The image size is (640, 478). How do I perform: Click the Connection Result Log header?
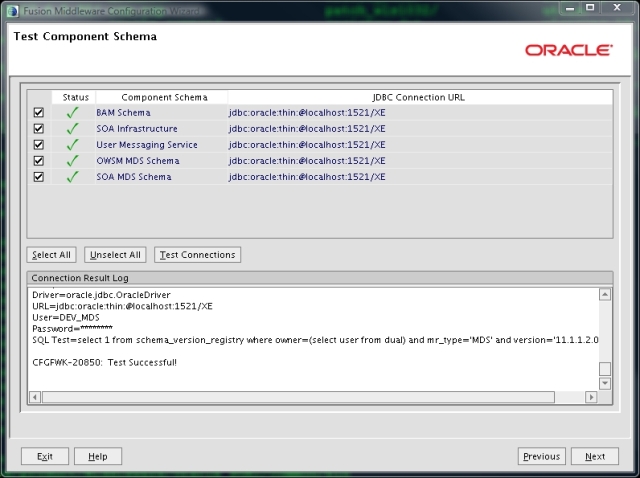320,278
